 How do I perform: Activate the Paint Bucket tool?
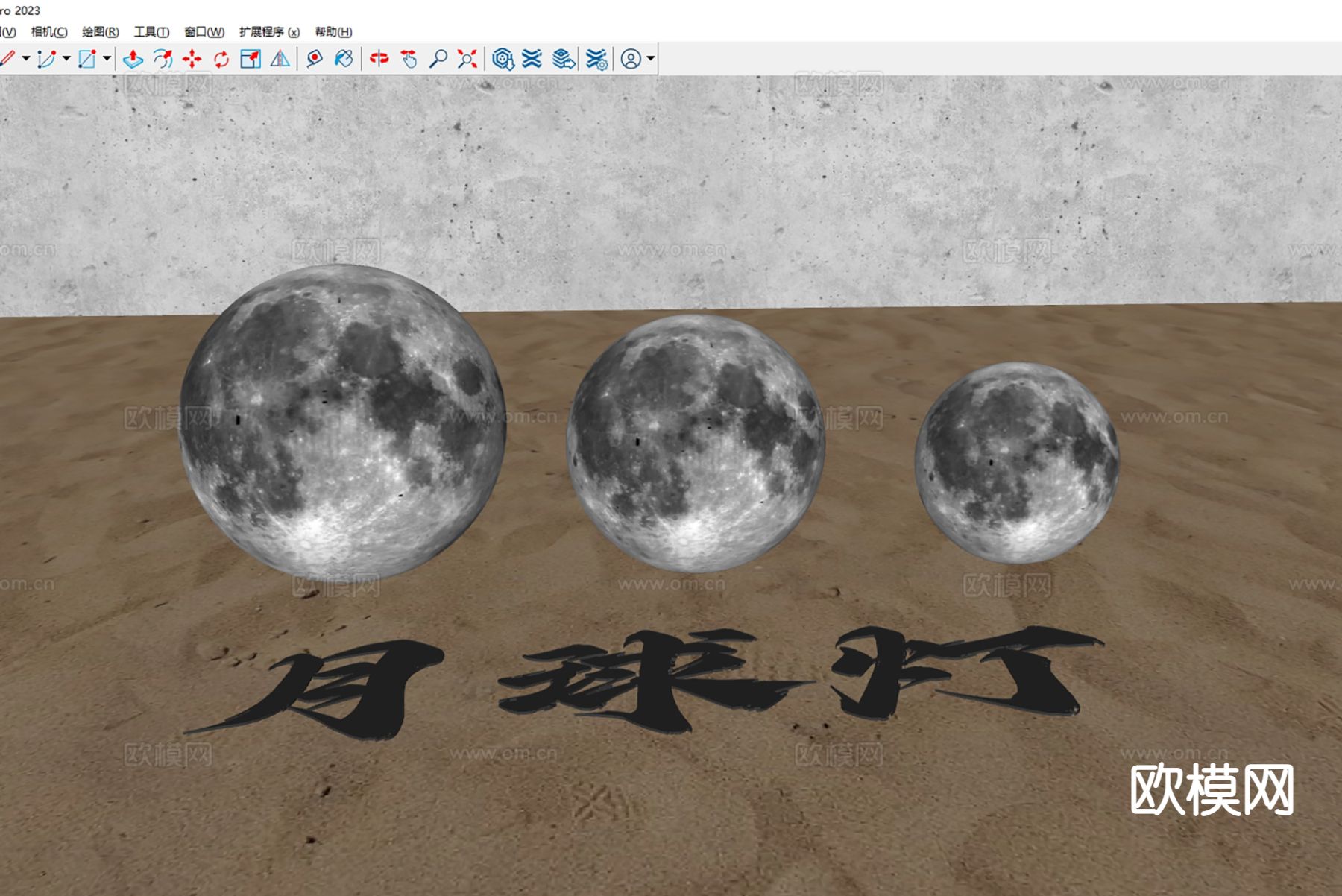point(343,57)
